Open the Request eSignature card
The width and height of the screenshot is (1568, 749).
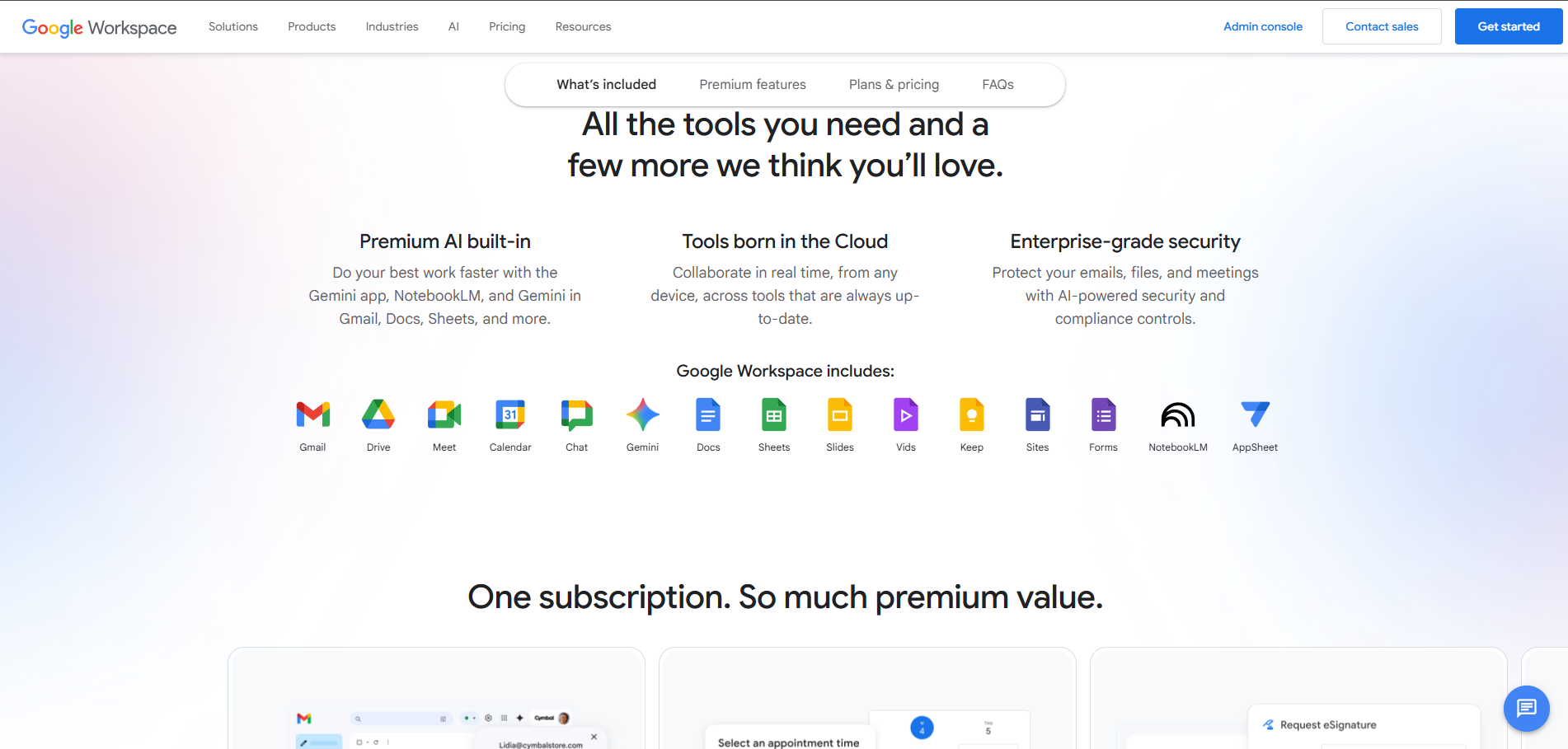pyautogui.click(x=1299, y=699)
